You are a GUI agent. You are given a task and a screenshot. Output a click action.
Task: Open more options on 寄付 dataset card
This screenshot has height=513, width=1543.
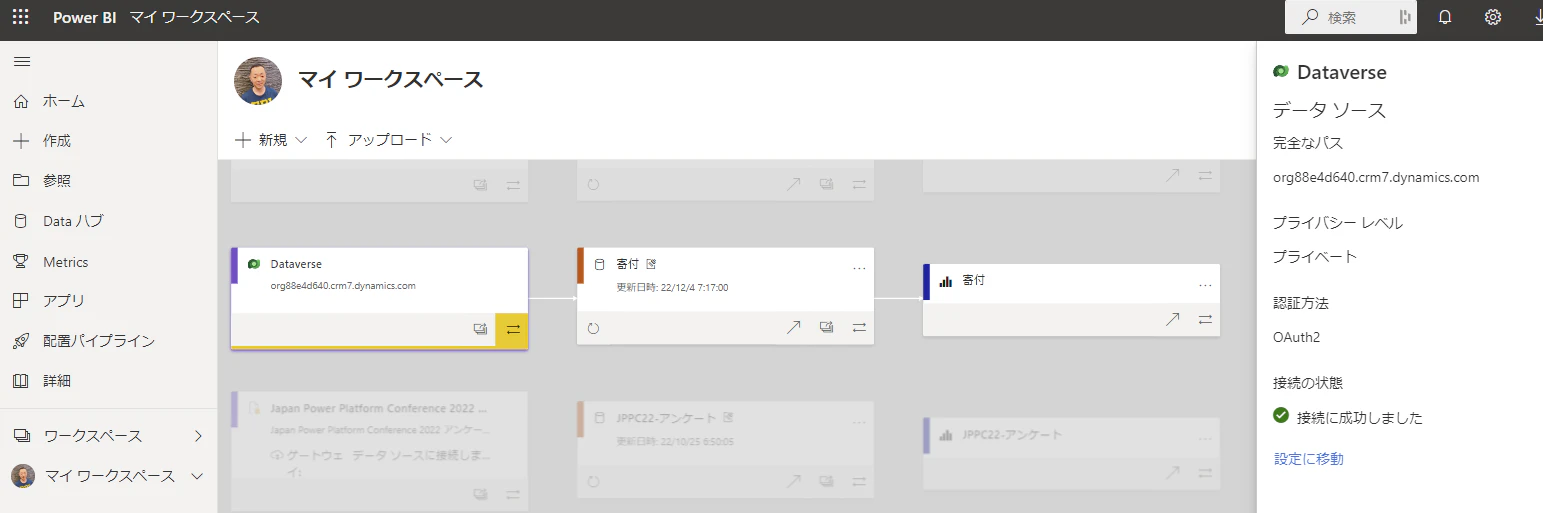[859, 268]
